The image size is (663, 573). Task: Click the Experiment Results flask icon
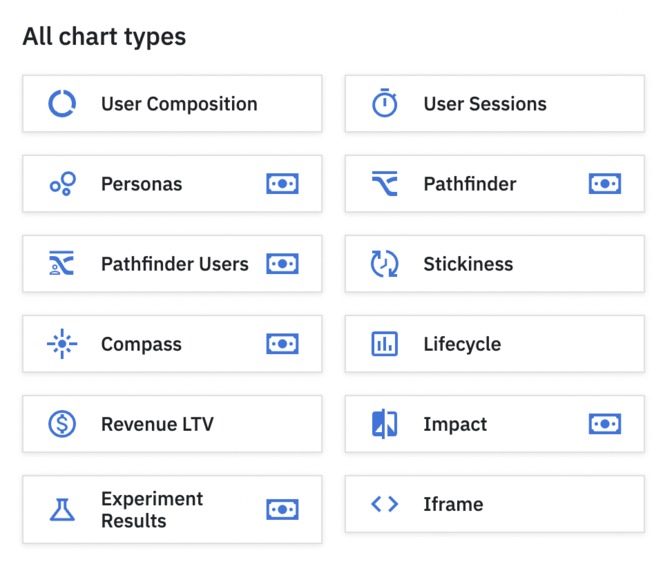pos(62,510)
